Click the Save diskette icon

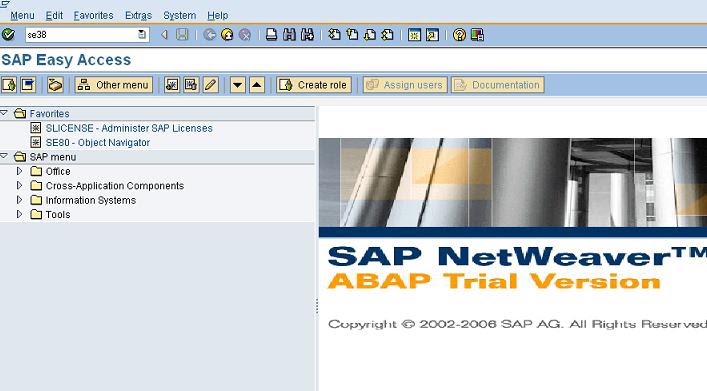click(182, 35)
